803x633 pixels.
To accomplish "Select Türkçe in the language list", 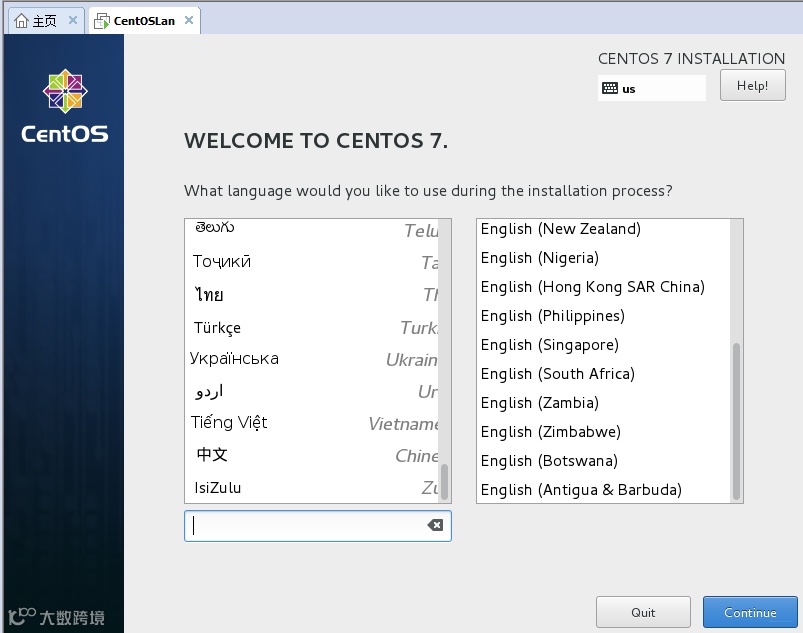I will tap(312, 327).
